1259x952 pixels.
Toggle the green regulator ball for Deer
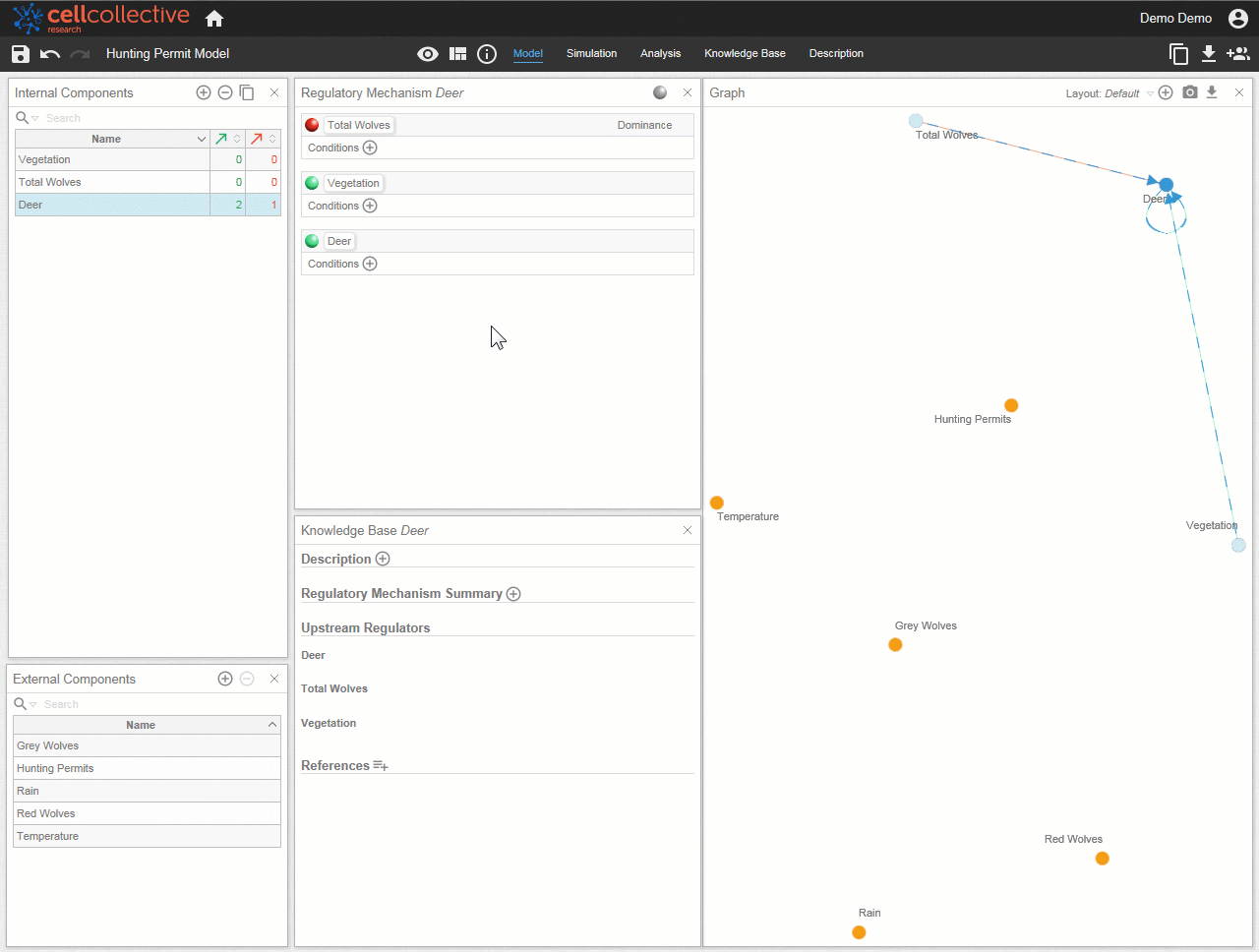pos(312,241)
